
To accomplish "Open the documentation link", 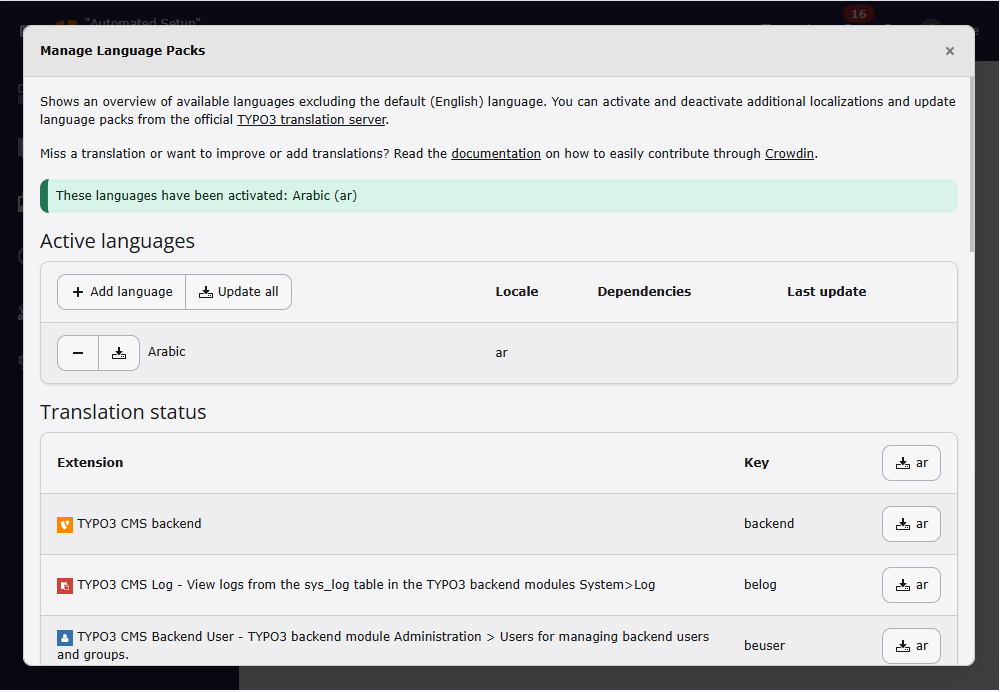I will point(496,153).
